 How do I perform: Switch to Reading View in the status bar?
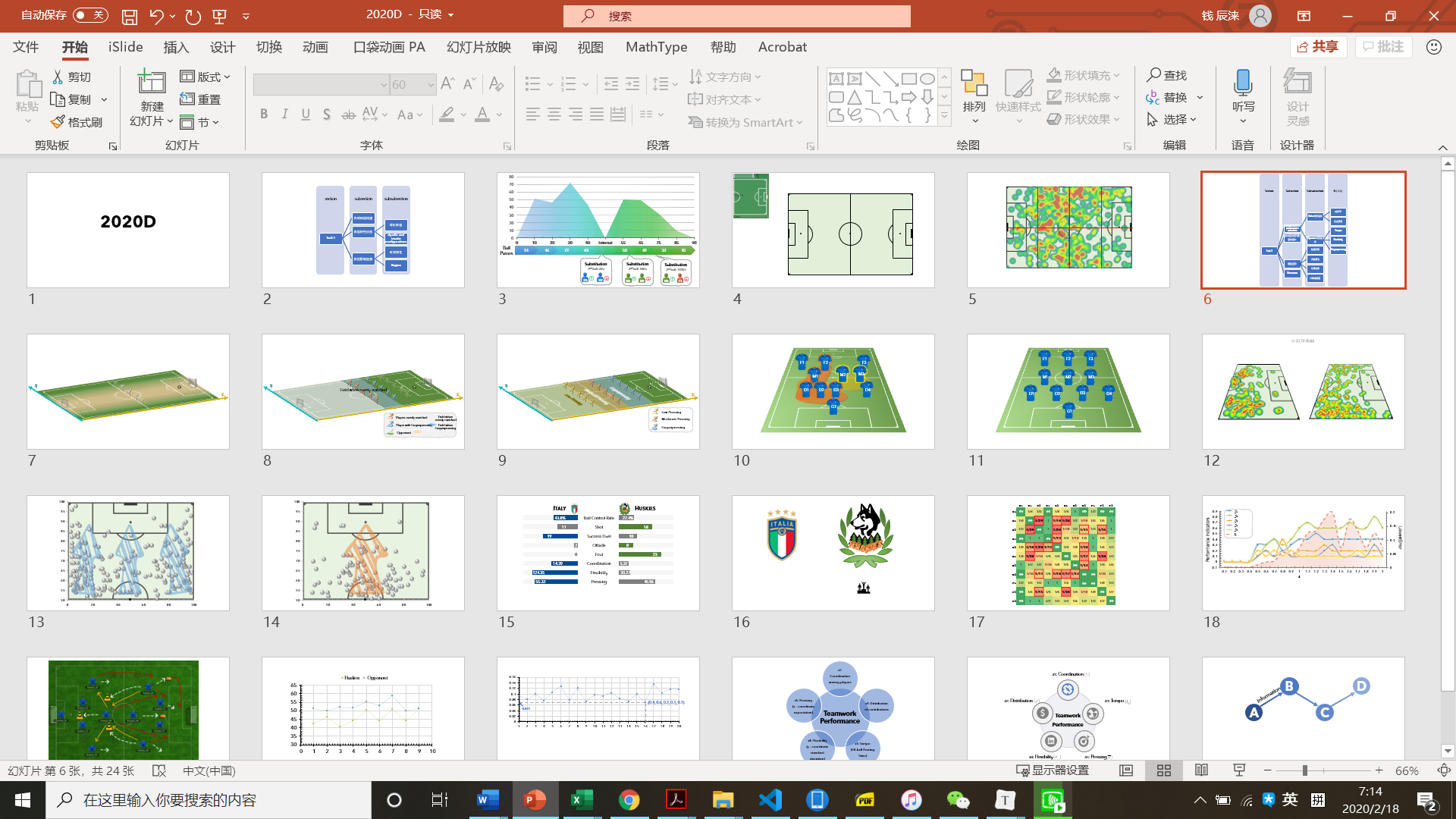point(1201,770)
